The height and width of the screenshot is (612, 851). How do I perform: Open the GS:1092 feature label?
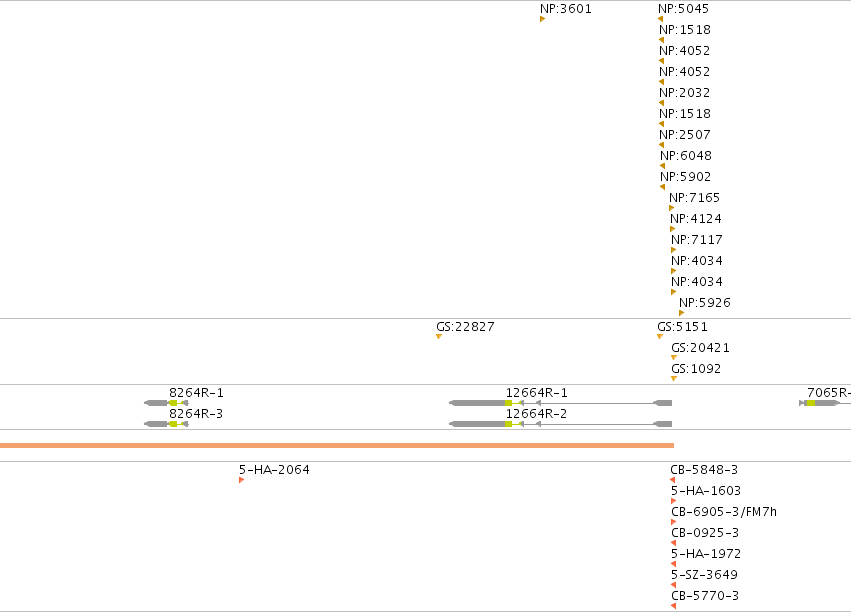coord(696,369)
